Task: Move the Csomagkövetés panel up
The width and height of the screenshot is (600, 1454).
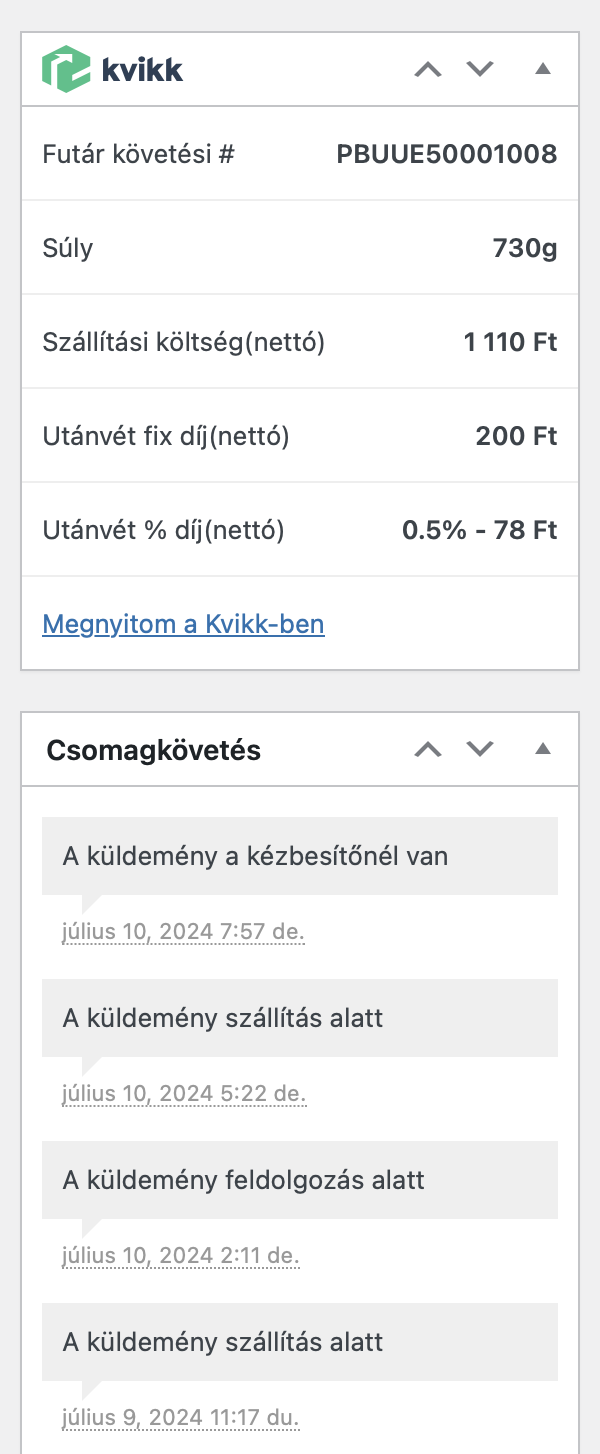Action: pyautogui.click(x=428, y=750)
